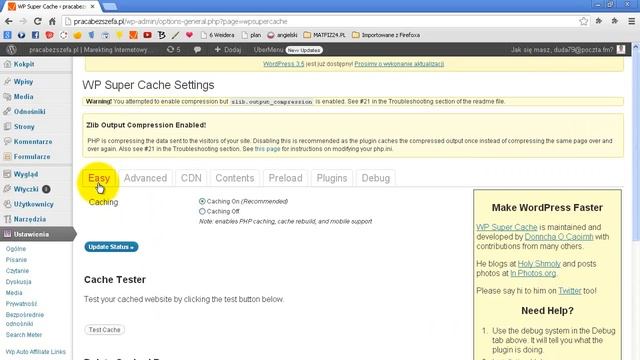Switch to the Plugins tab
This screenshot has width=640, height=360.
(x=332, y=178)
